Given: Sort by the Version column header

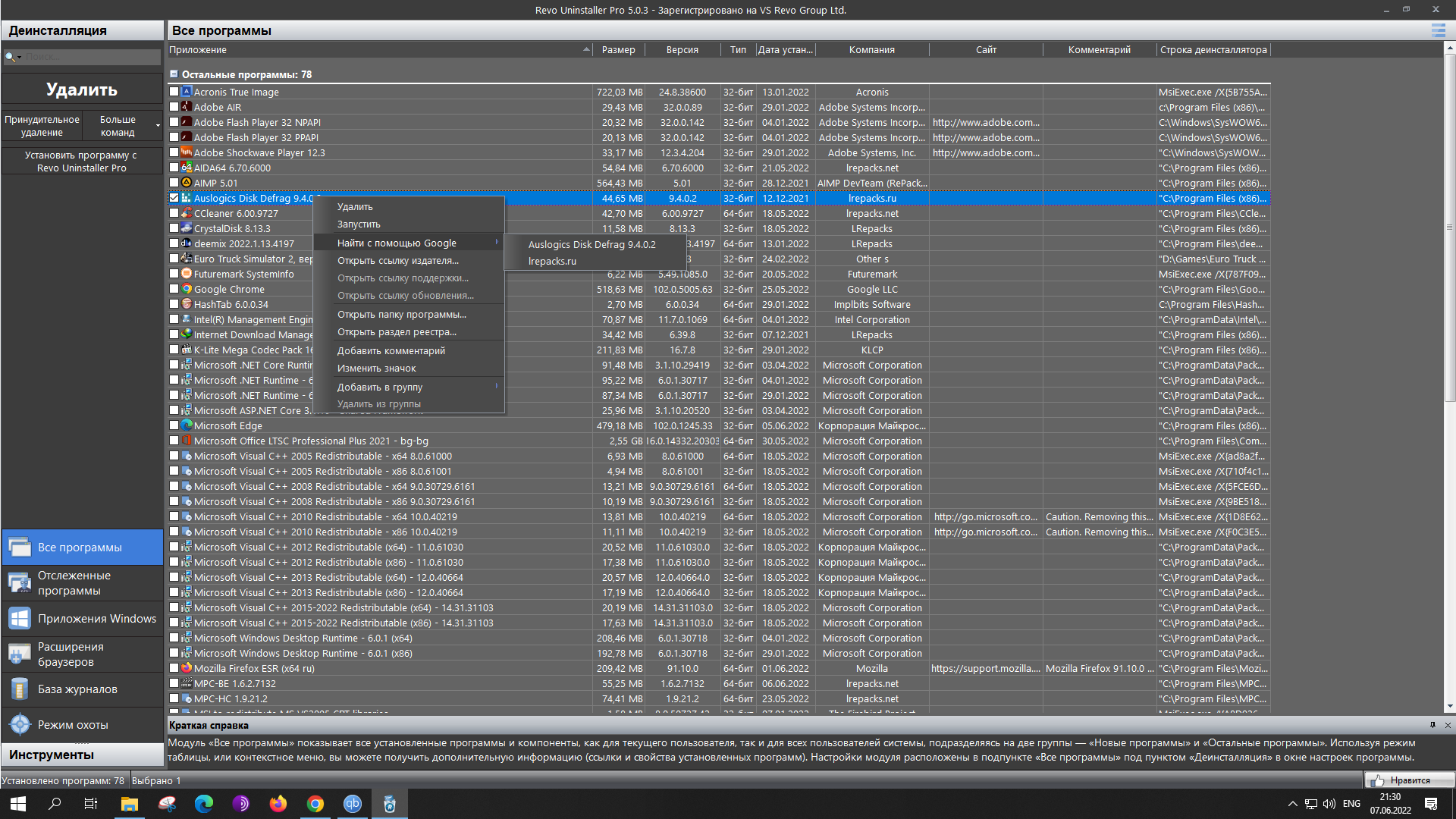Looking at the screenshot, I should coord(682,49).
